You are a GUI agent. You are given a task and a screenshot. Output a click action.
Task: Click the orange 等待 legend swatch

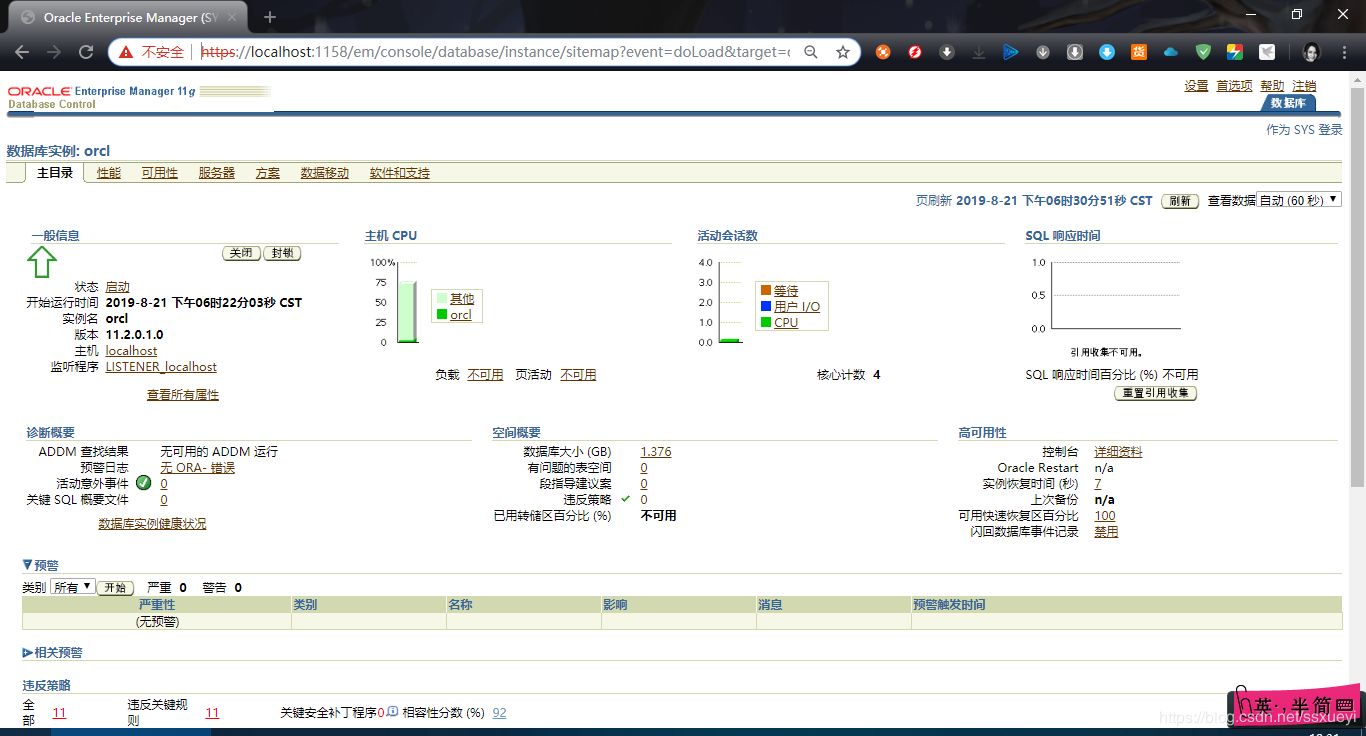tap(765, 290)
